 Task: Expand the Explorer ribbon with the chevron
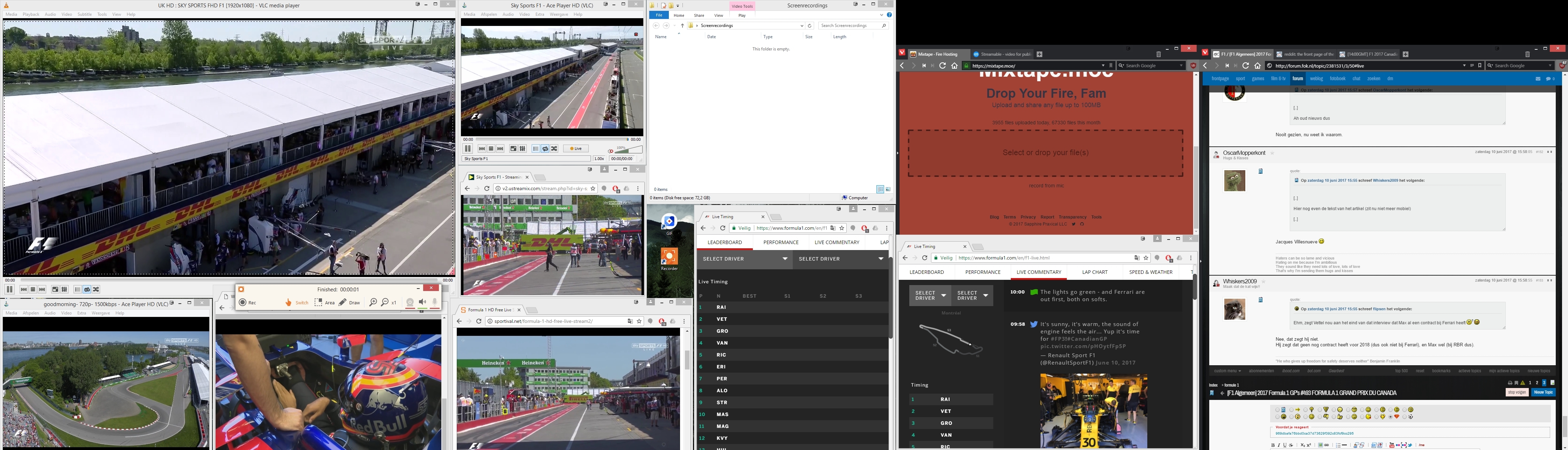coord(881,15)
